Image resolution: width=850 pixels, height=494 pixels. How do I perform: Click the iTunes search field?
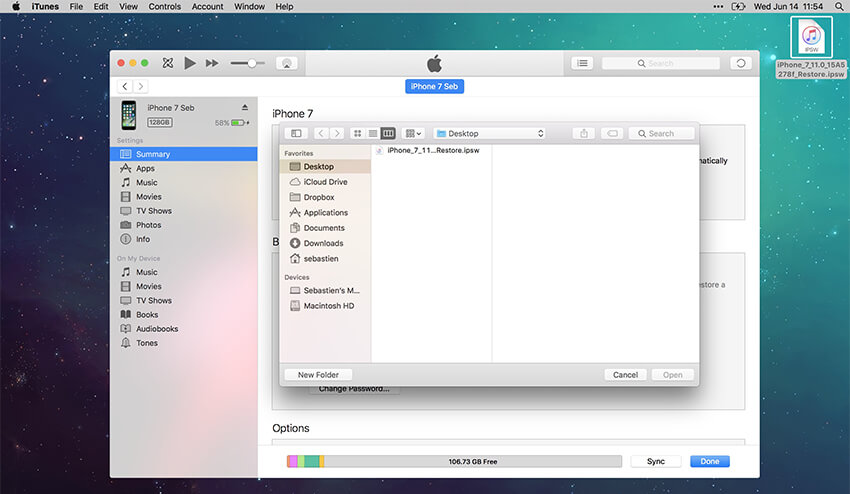[661, 63]
